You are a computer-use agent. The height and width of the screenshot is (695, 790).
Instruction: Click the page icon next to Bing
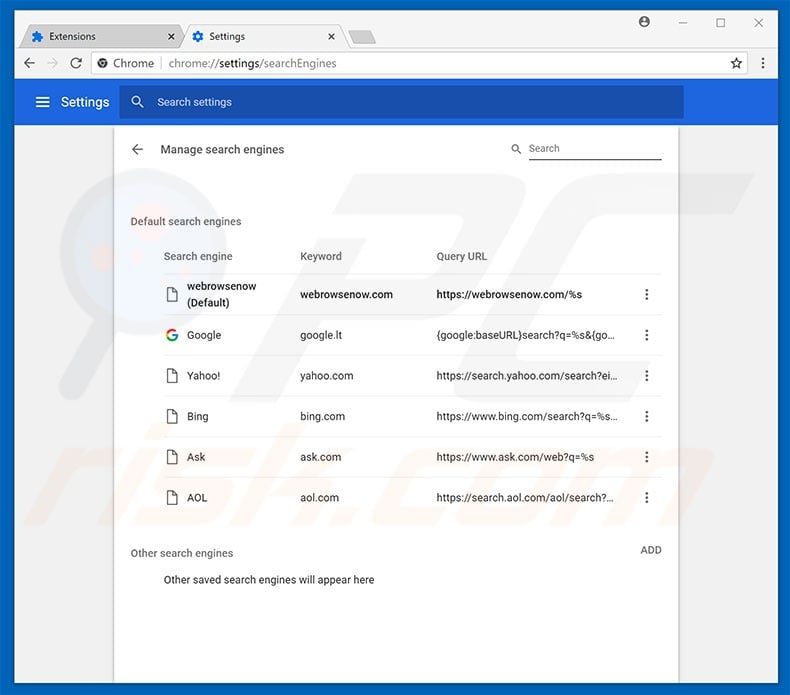tap(172, 416)
